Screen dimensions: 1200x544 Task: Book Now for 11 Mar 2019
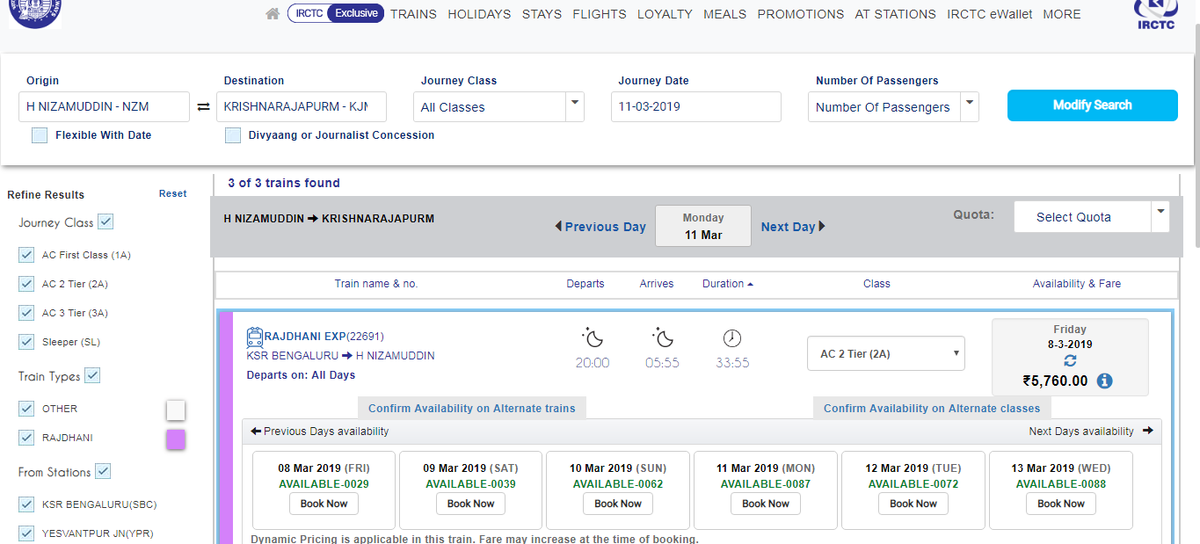[x=766, y=504]
